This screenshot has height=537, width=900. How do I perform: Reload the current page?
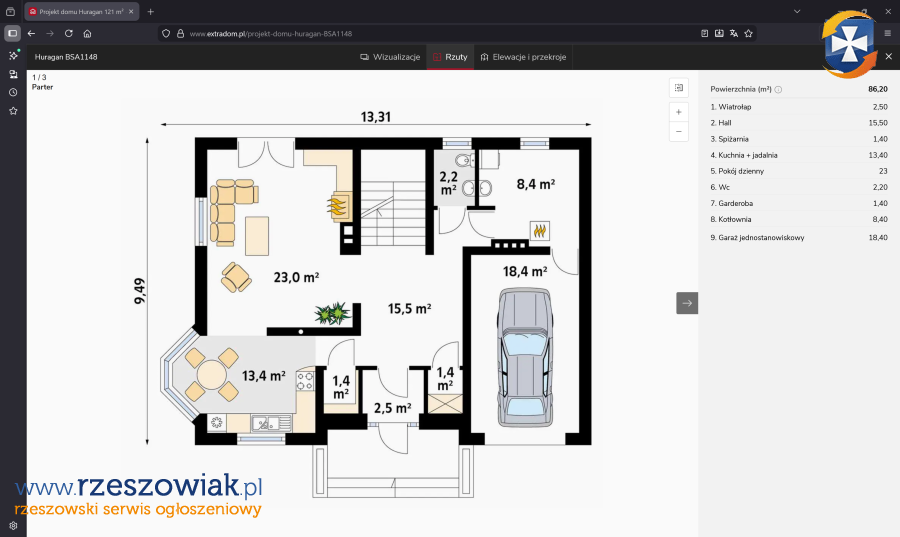pos(67,33)
